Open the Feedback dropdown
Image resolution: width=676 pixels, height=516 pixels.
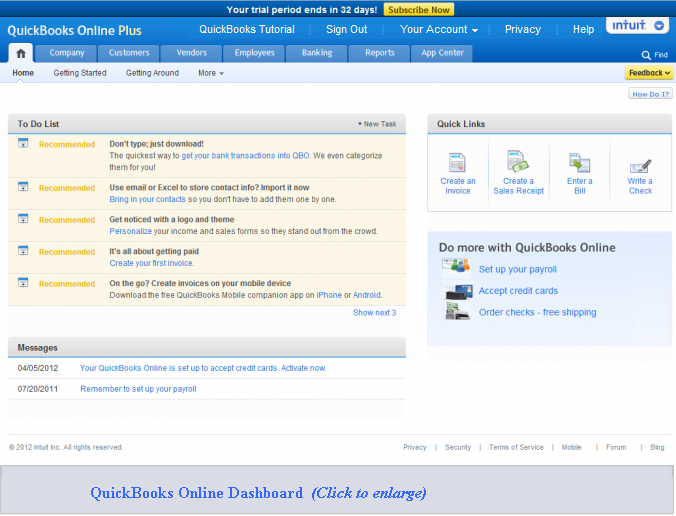tap(649, 73)
